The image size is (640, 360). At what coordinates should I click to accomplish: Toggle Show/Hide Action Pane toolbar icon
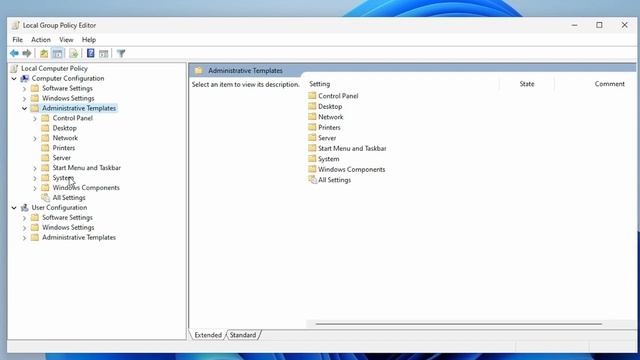click(104, 53)
